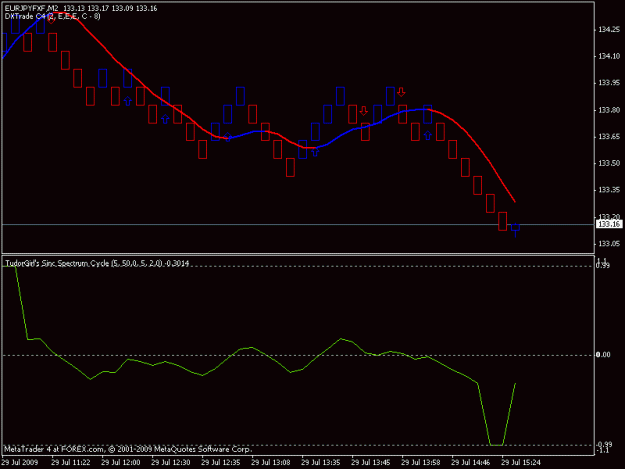Click the 133.80 price scale label
This screenshot has height=469, width=625.
pyautogui.click(x=609, y=110)
